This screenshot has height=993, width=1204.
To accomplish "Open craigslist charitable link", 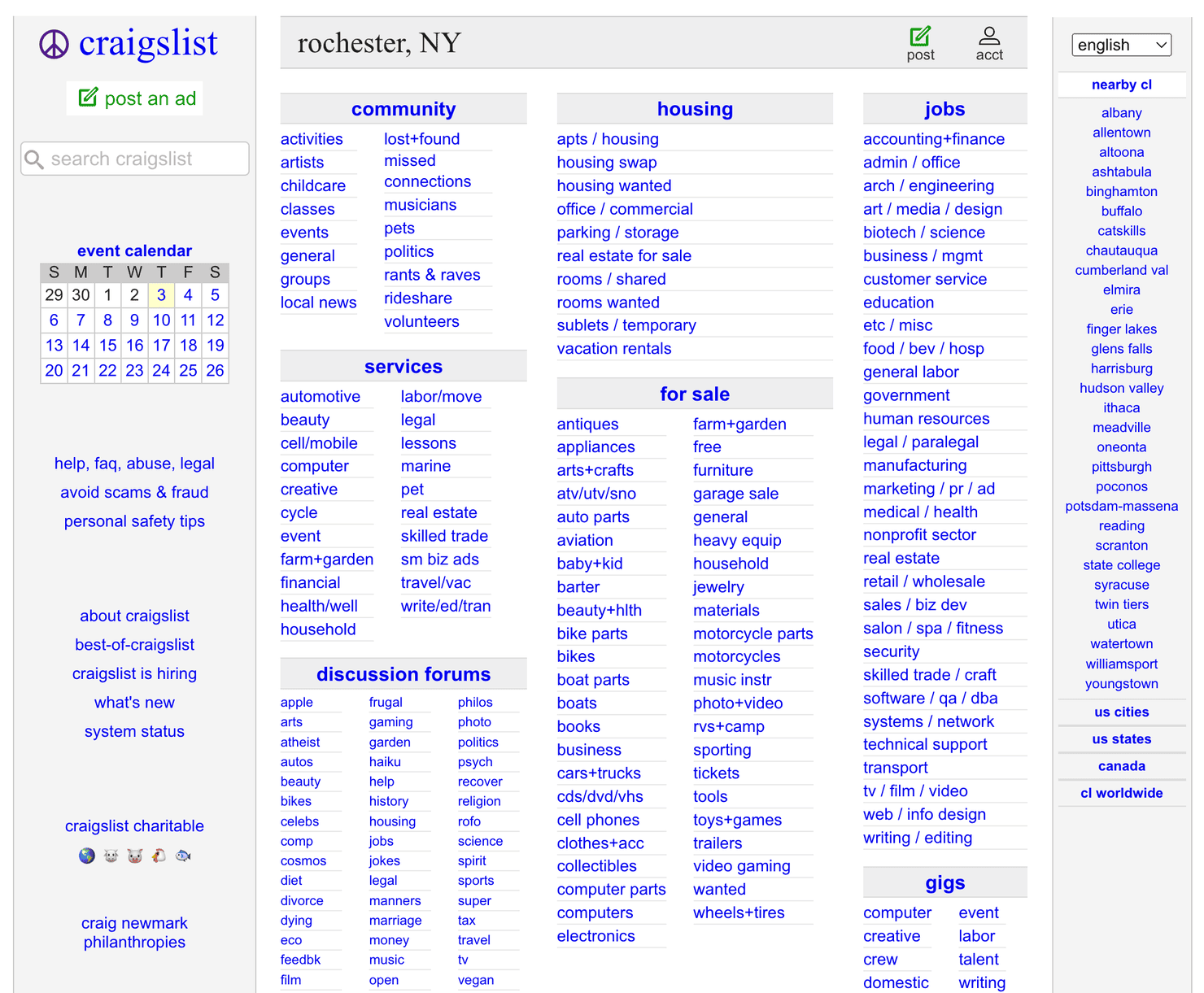I will click(x=134, y=826).
